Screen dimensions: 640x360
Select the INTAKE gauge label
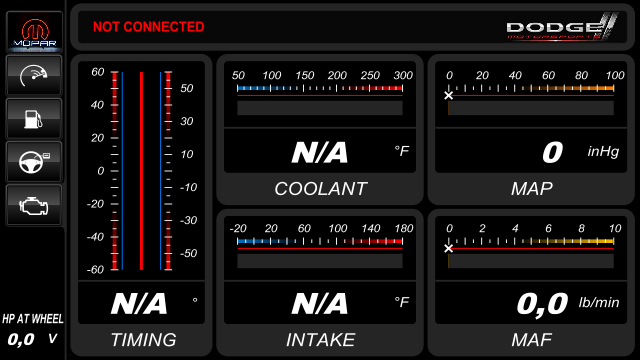(320, 340)
